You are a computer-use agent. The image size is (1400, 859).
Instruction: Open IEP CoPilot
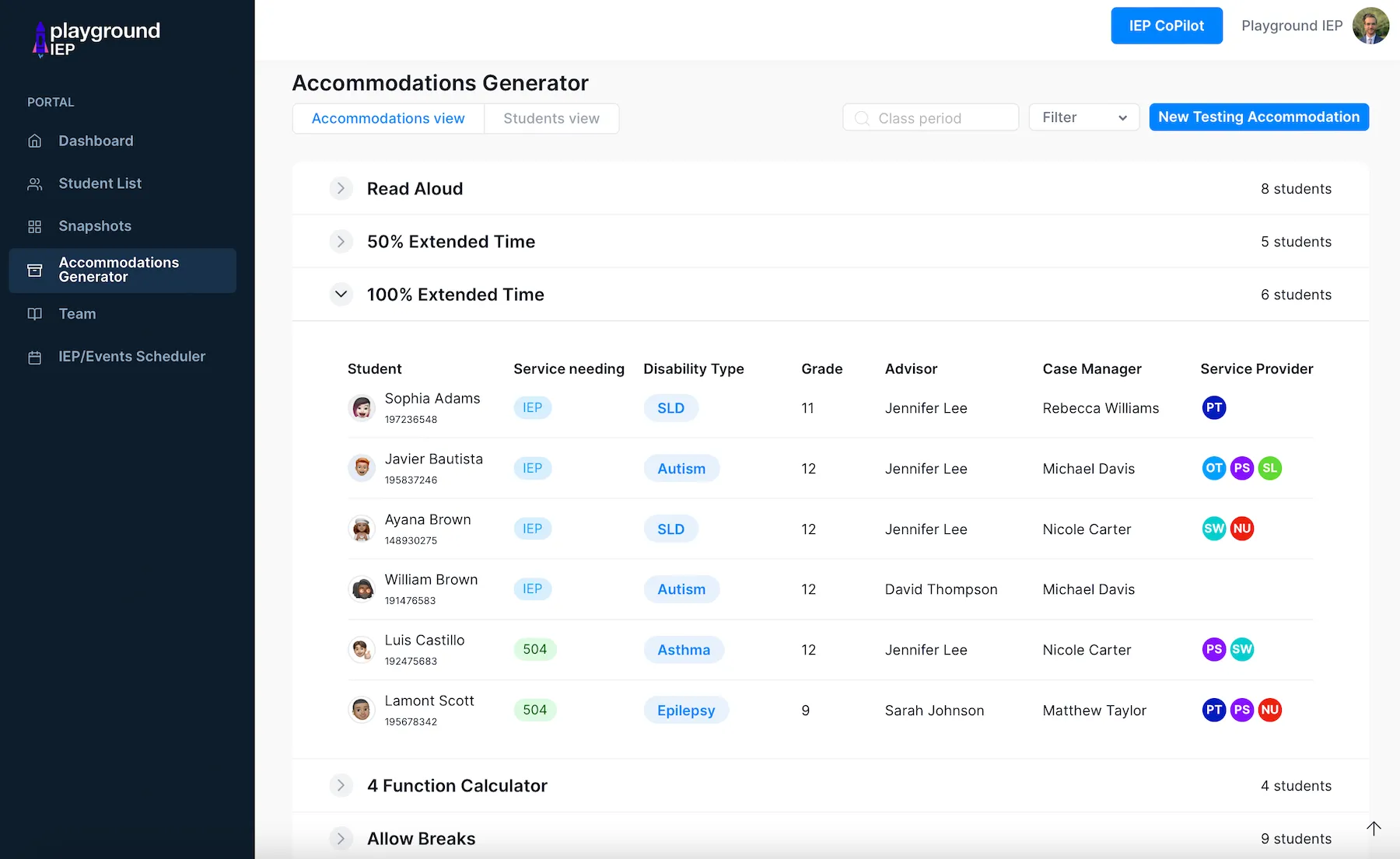1166,26
